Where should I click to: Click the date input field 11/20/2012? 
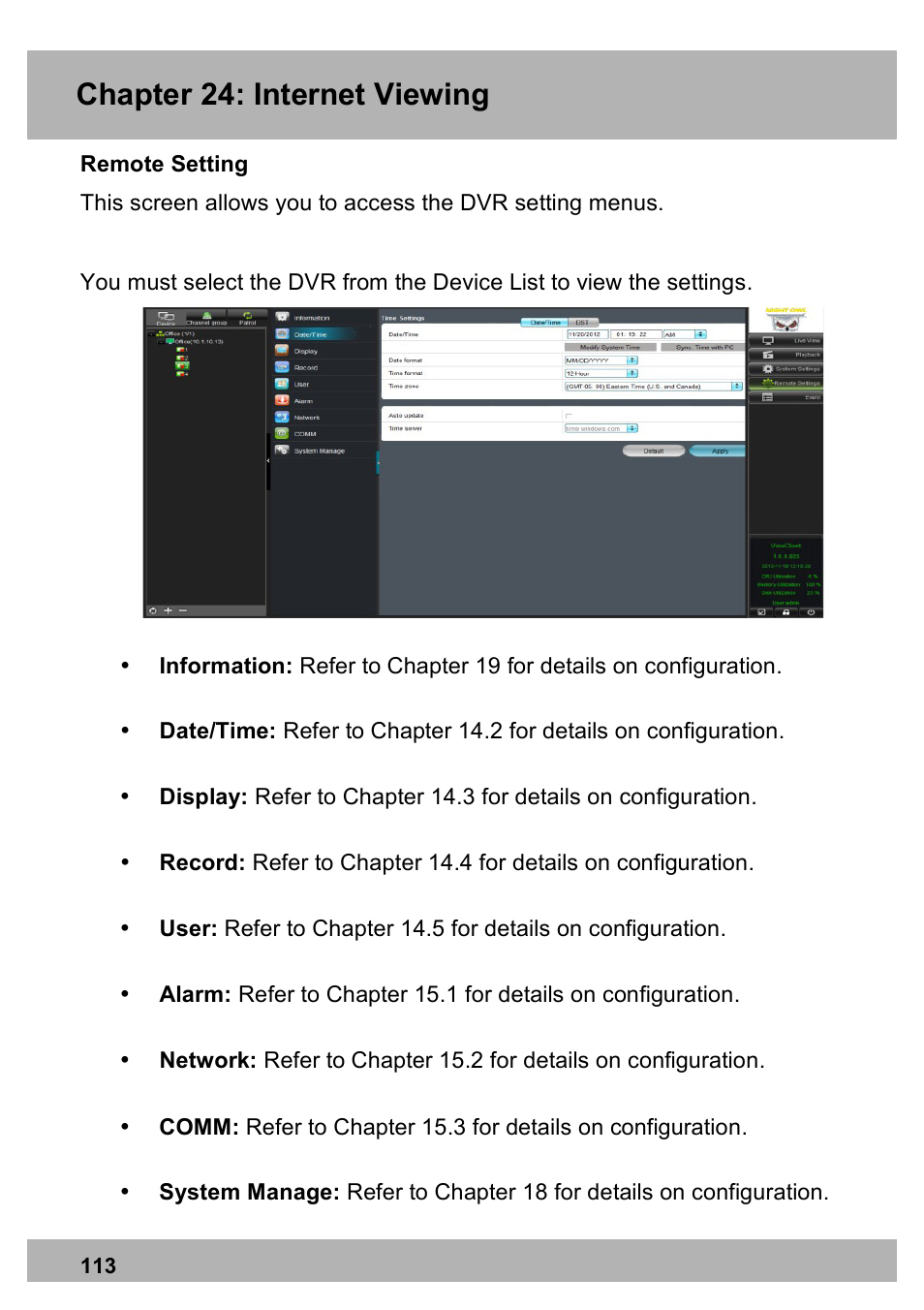tap(588, 334)
